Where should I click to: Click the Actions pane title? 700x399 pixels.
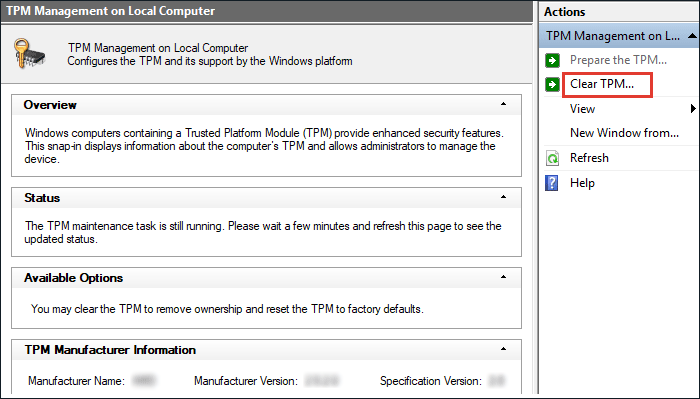click(564, 12)
